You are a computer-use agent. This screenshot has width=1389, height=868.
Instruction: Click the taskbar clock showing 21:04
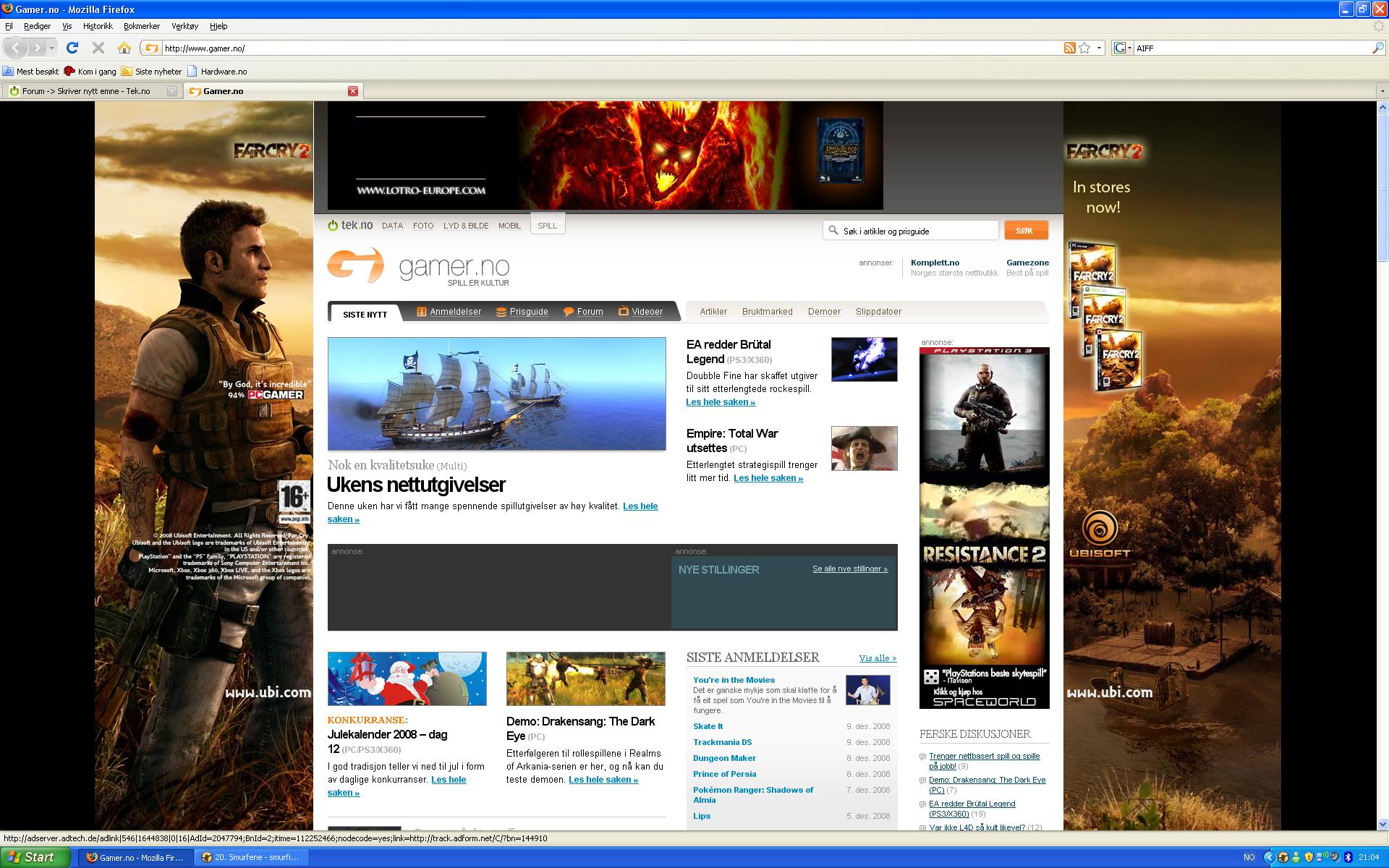[1368, 857]
